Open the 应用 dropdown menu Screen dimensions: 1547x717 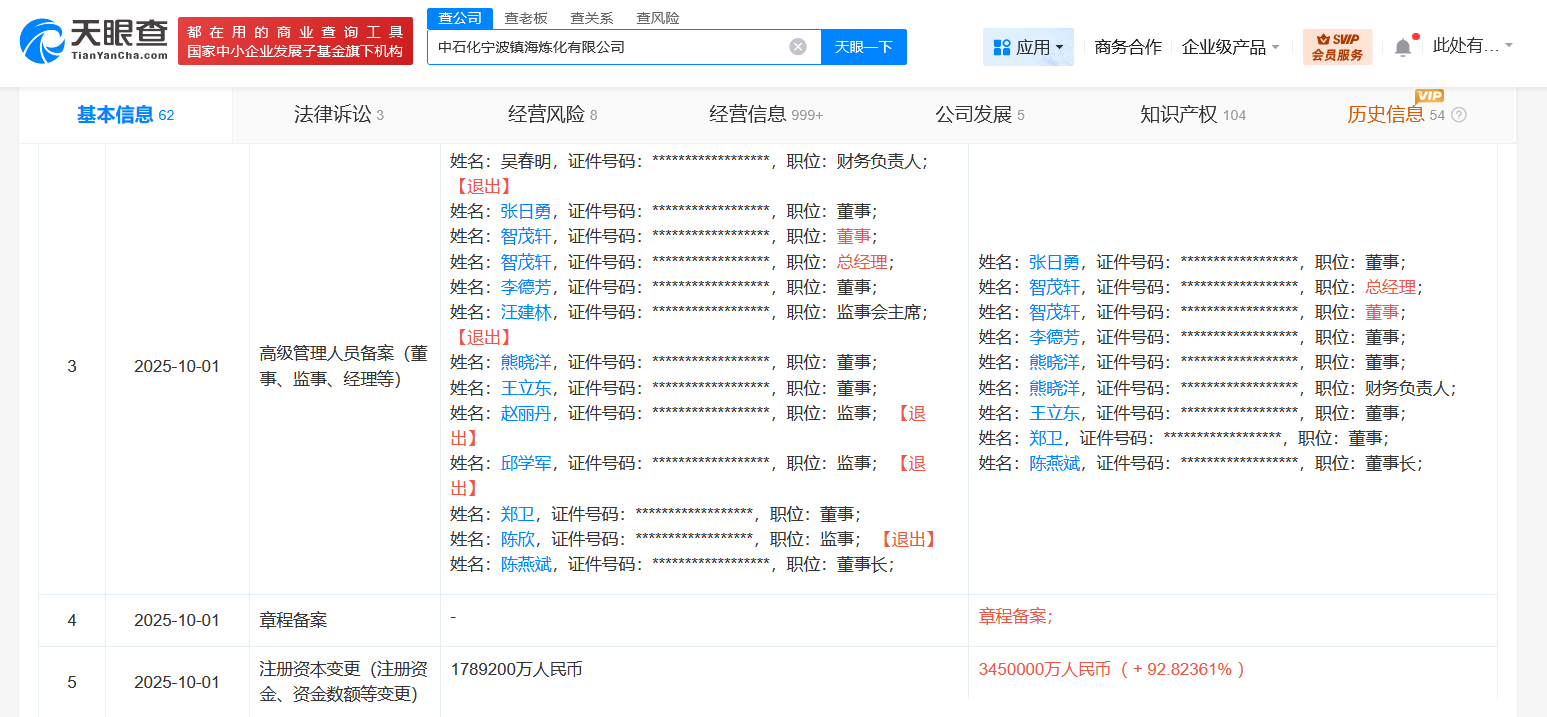click(1028, 47)
